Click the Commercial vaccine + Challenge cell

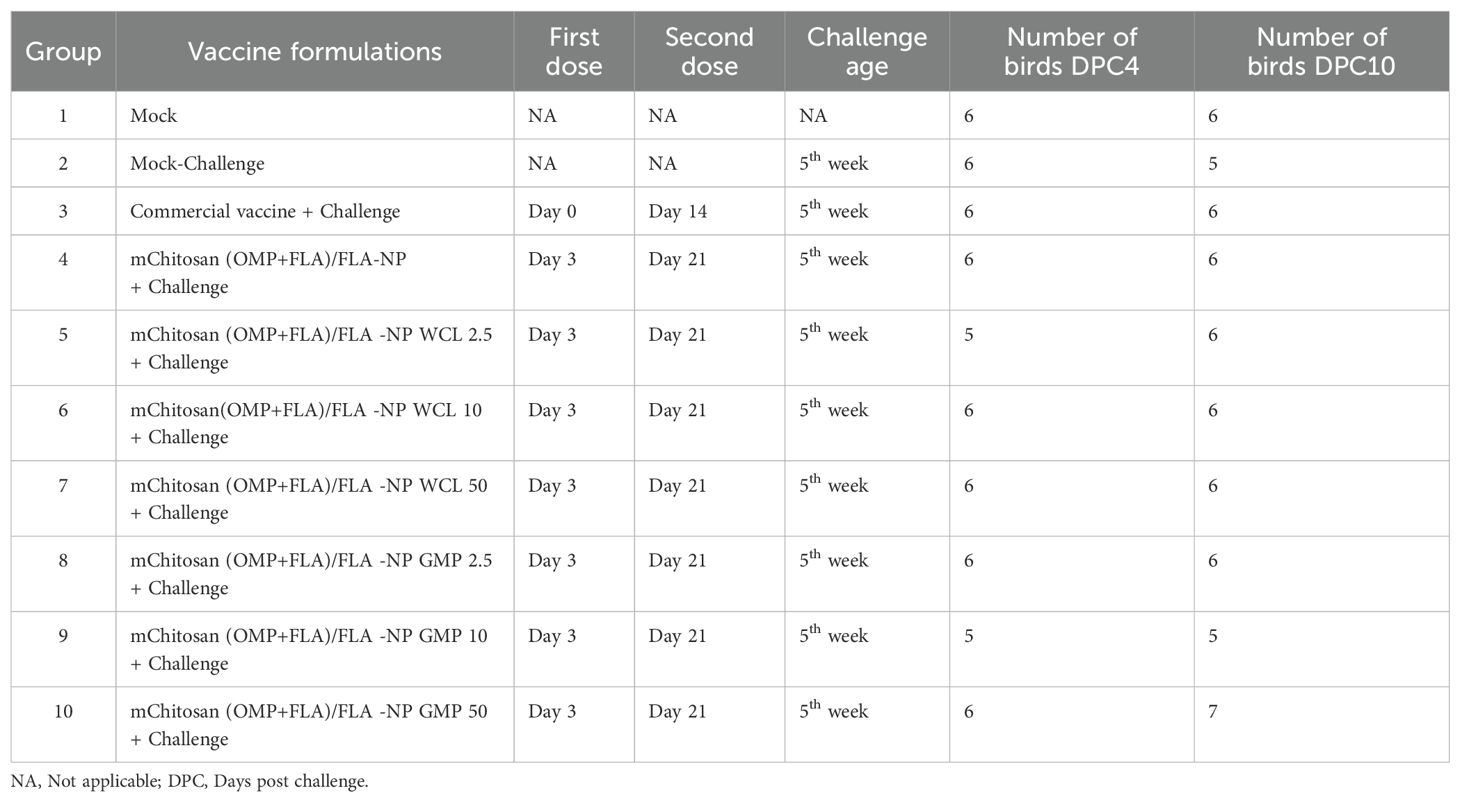[x=265, y=212]
